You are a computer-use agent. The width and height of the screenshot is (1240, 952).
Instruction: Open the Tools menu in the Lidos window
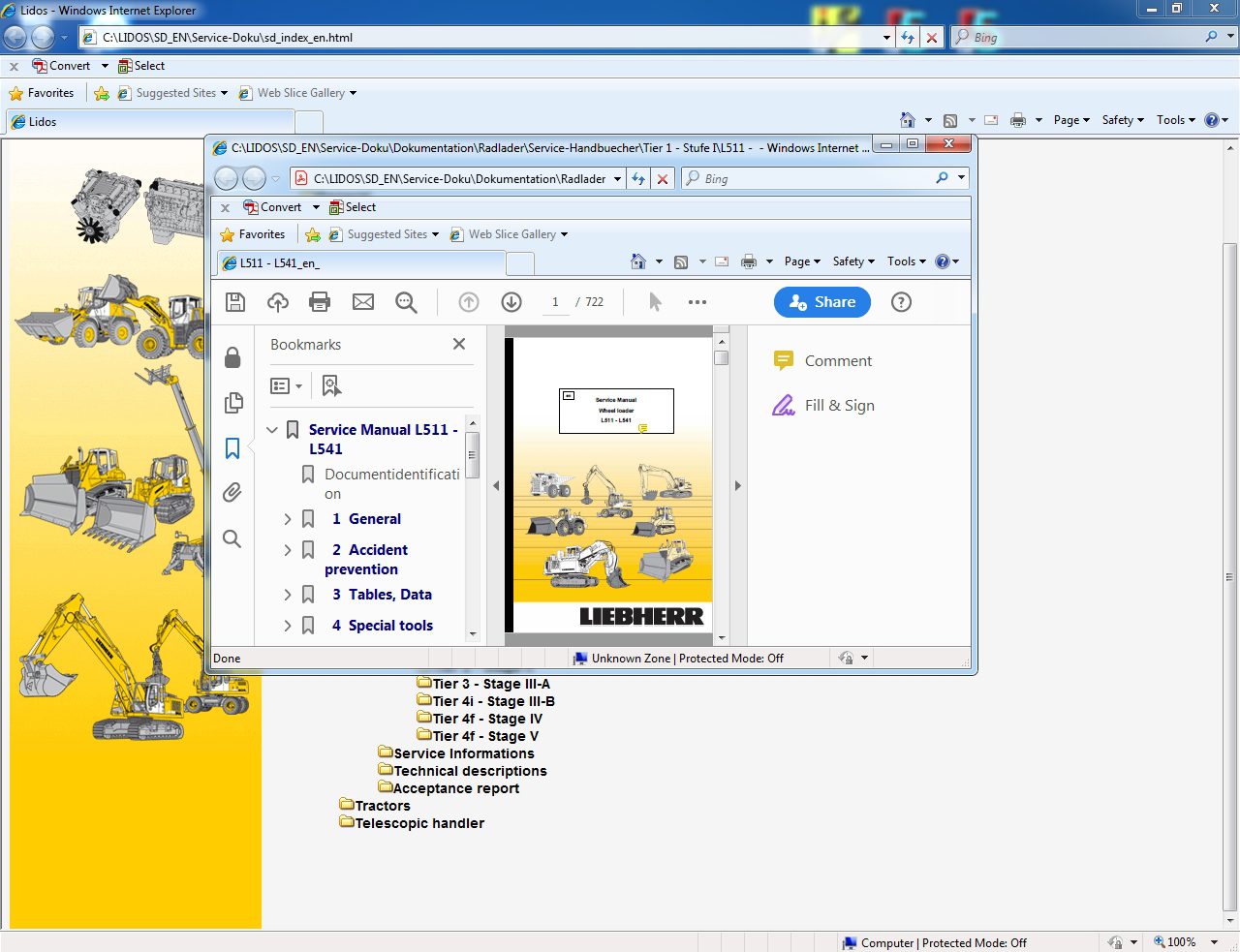(x=1176, y=120)
